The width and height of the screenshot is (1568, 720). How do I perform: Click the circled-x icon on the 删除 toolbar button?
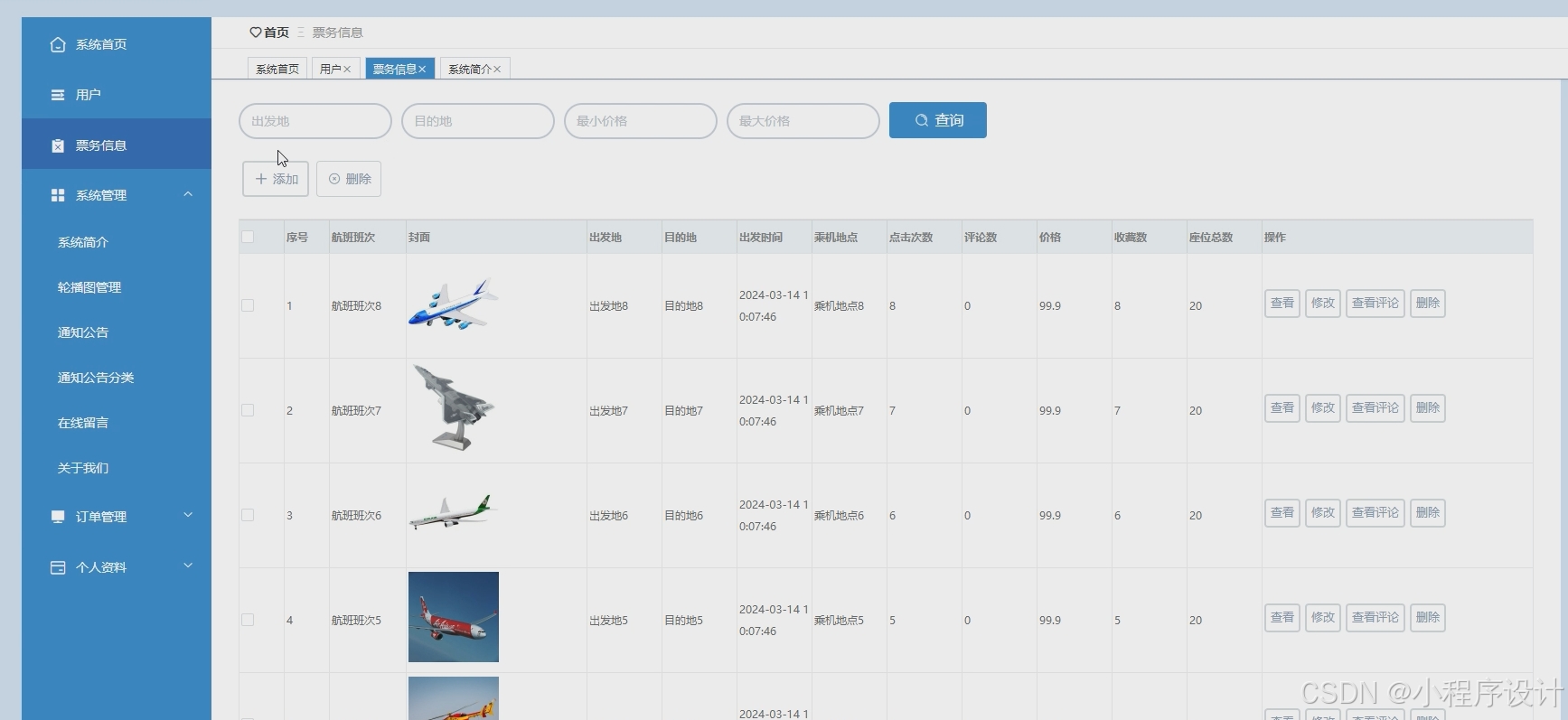click(334, 179)
